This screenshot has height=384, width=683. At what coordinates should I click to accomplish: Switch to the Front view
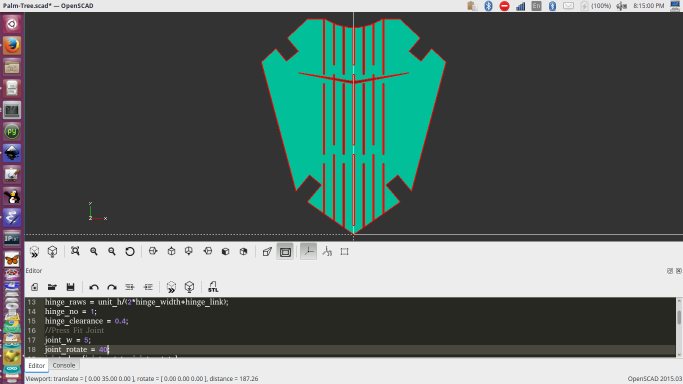tap(225, 252)
